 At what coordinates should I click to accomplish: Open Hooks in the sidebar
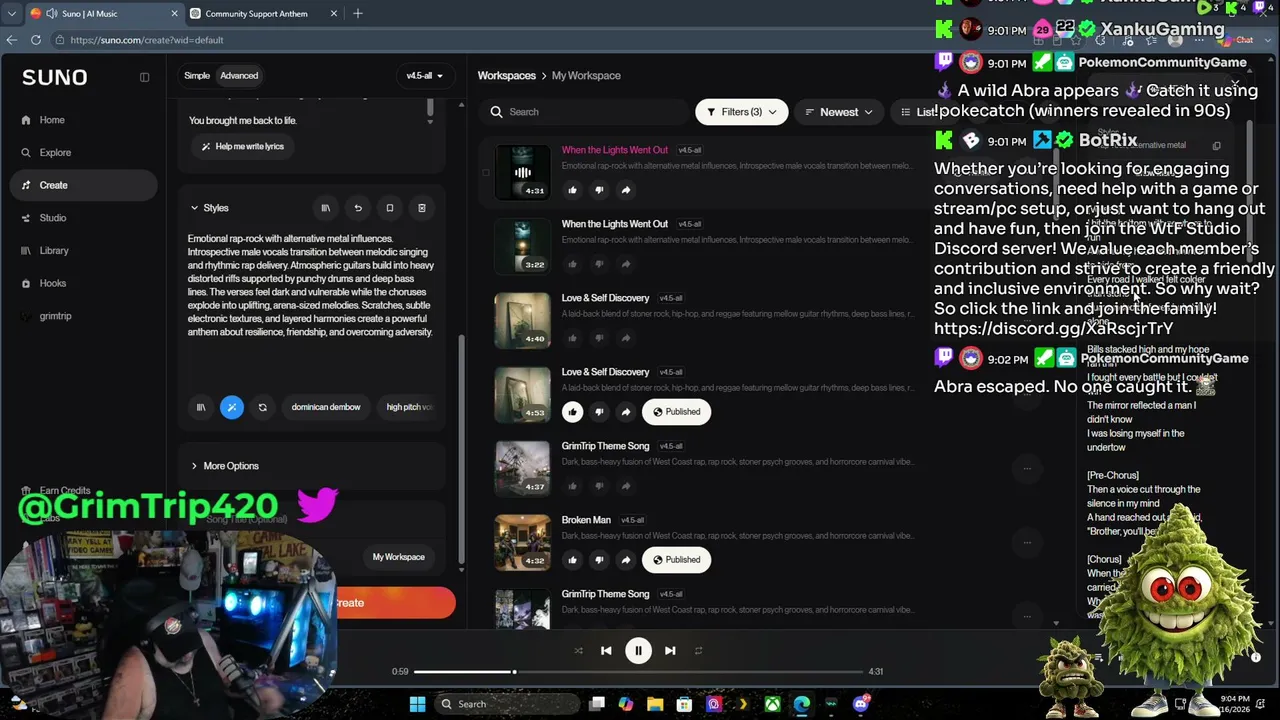coord(53,283)
